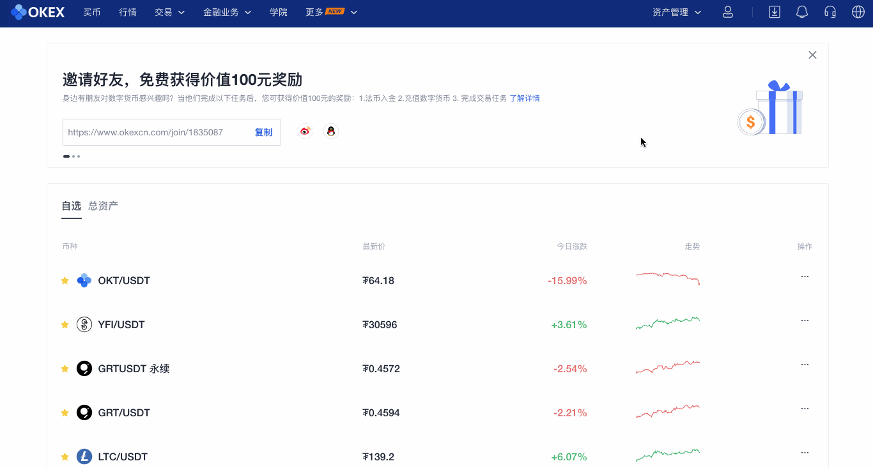View GRTUSDT 永续 trend sparkline
Viewport: 874px width, 468px height.
pyautogui.click(x=668, y=367)
